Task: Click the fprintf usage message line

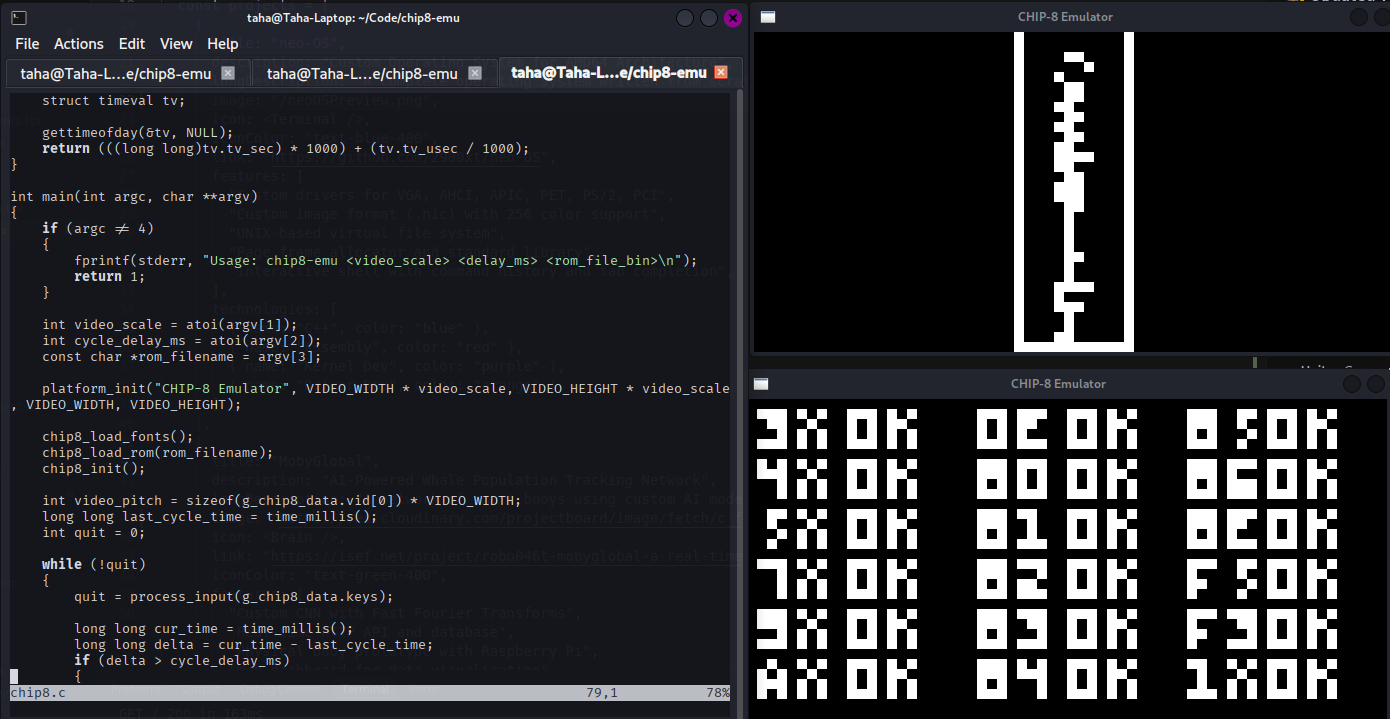Action: 386,260
